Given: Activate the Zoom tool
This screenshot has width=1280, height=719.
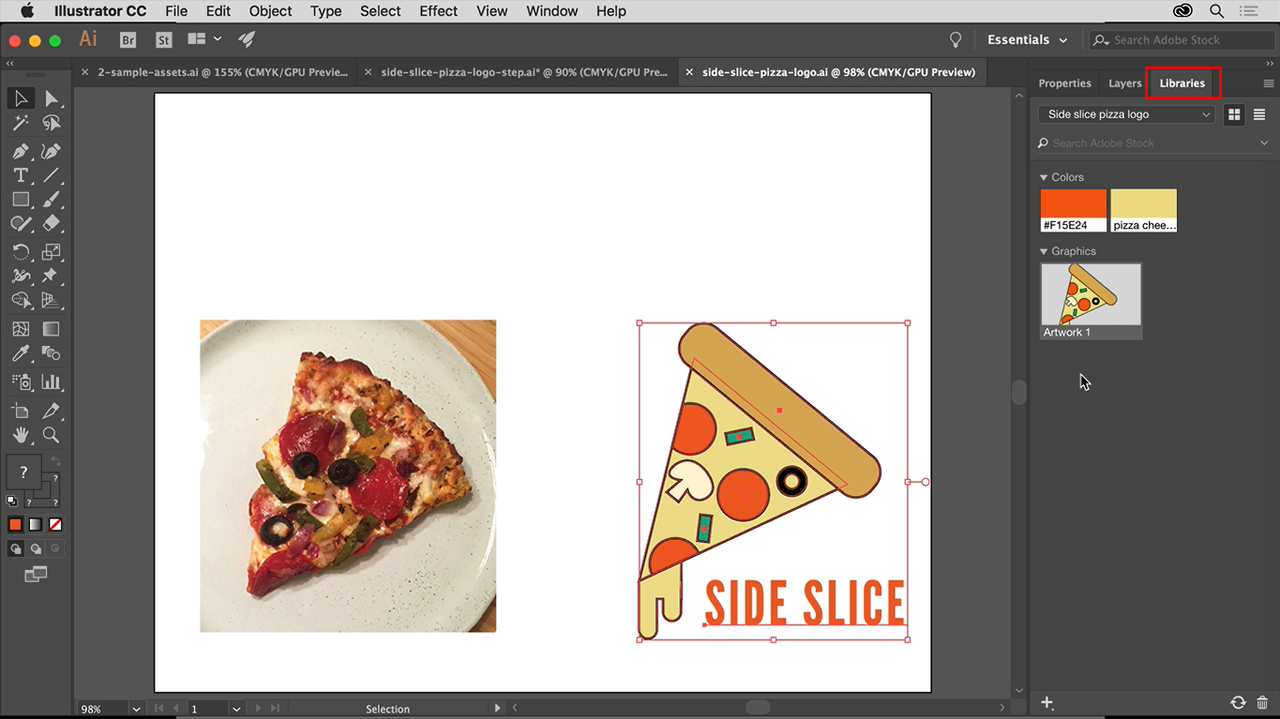Looking at the screenshot, I should [x=51, y=435].
